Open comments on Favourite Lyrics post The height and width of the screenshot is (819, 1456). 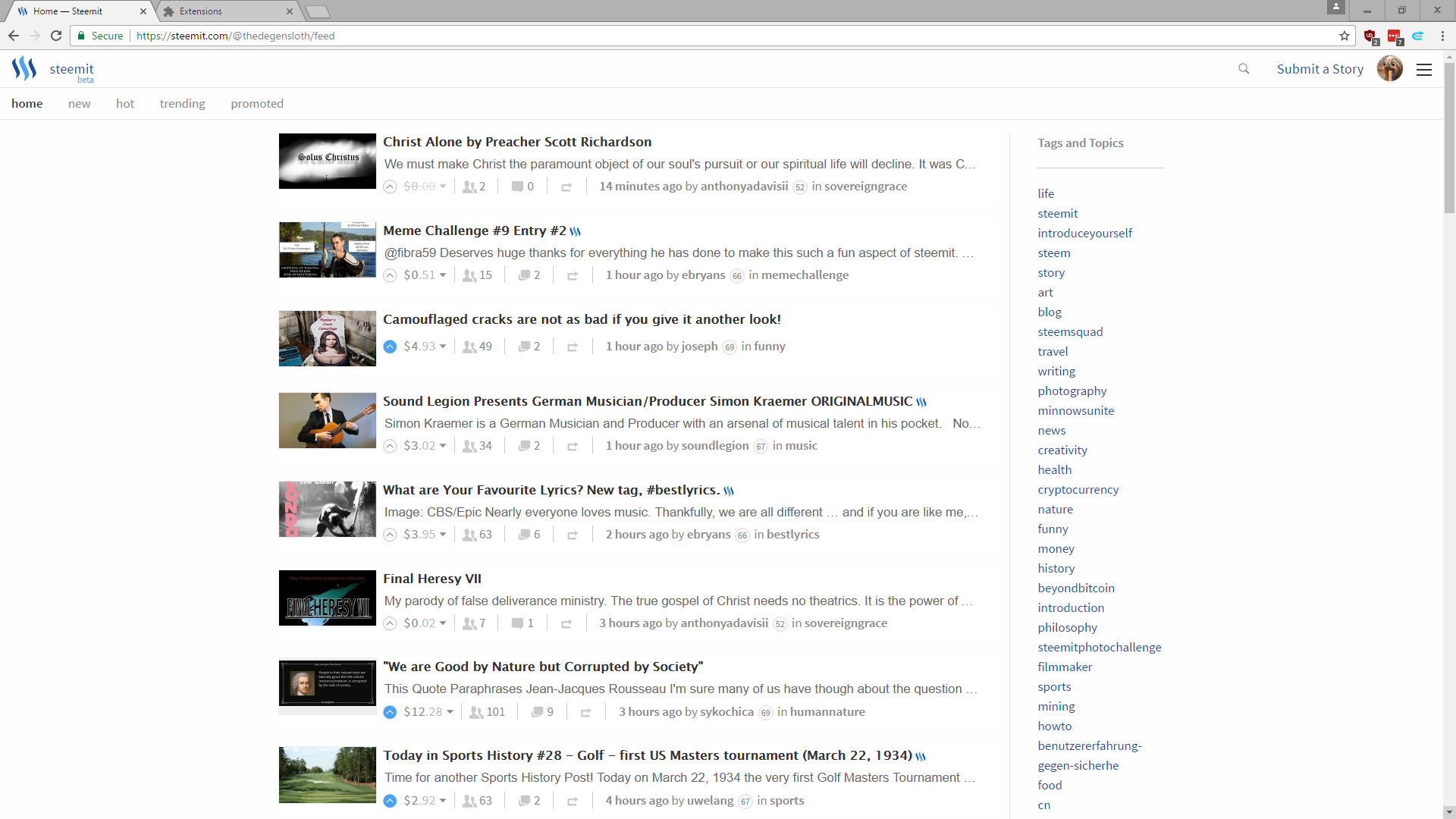tap(529, 535)
